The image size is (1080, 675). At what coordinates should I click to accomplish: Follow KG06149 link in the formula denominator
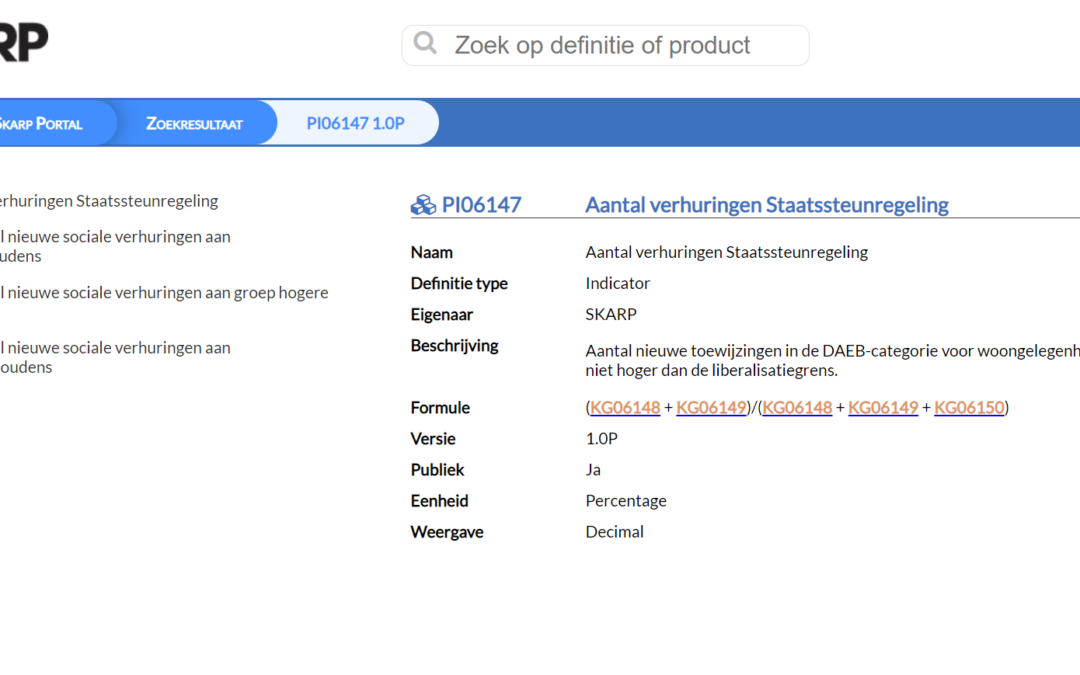[x=883, y=407]
